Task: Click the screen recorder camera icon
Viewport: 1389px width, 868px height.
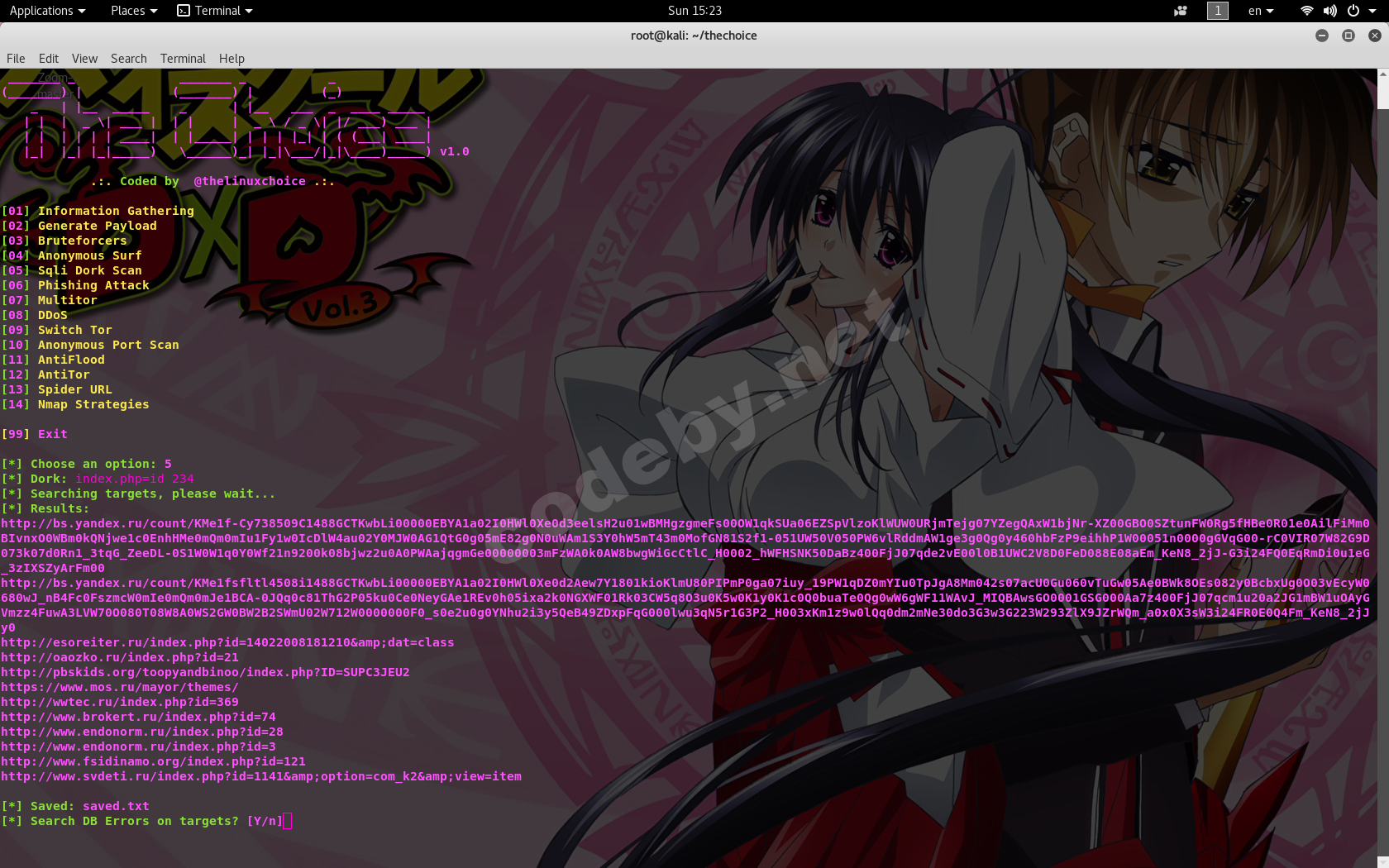Action: coord(1181,11)
